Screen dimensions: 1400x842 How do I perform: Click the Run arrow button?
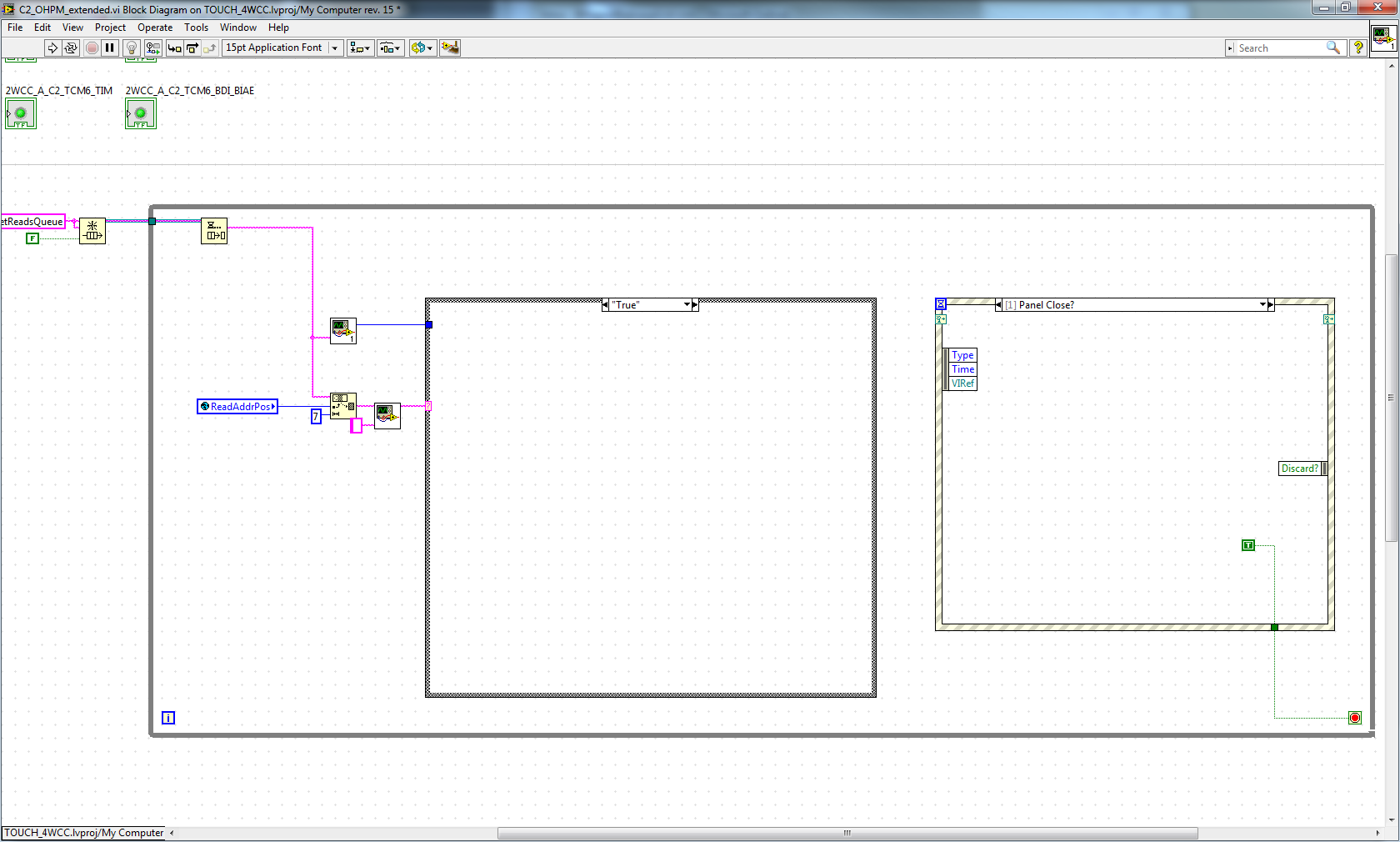(52, 48)
